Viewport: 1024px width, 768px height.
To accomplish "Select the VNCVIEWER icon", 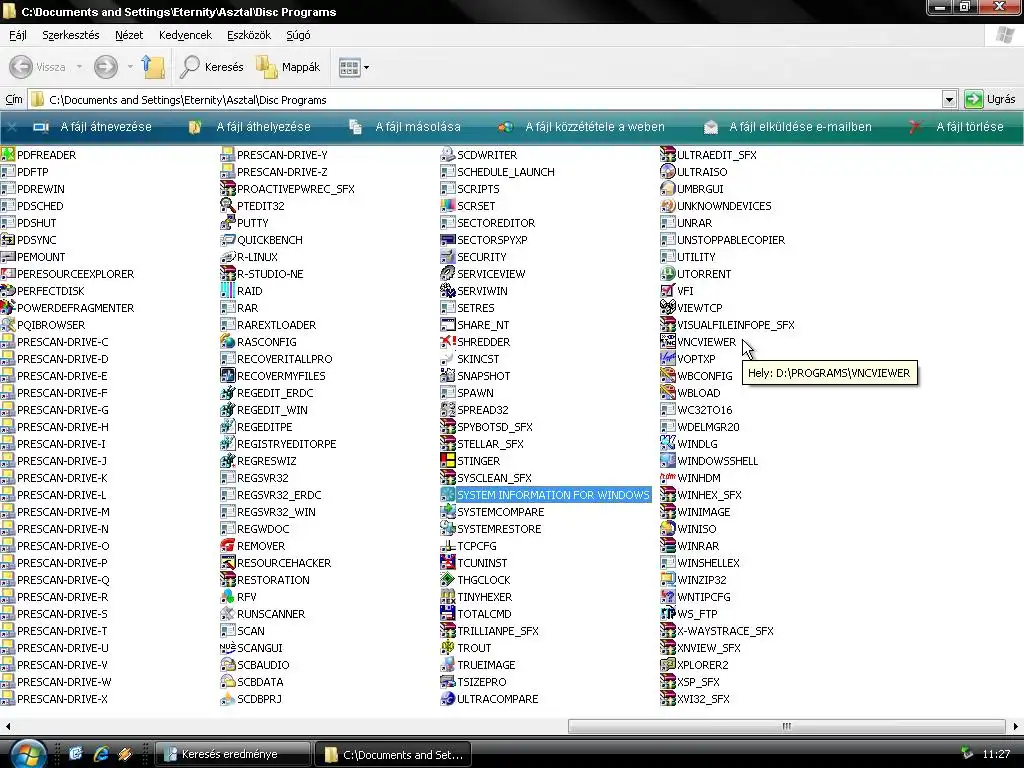I will tap(667, 342).
